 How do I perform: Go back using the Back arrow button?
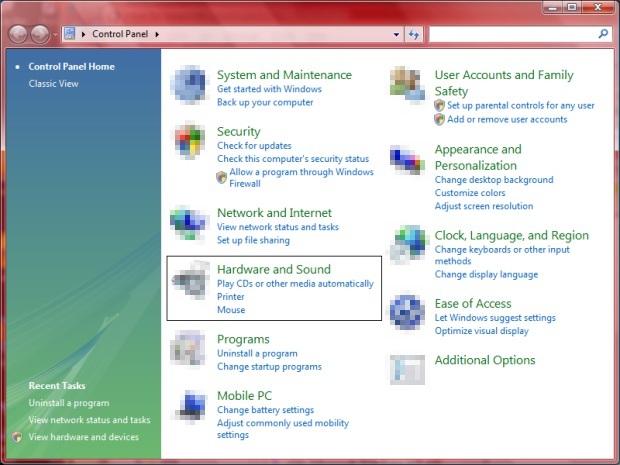pyautogui.click(x=19, y=34)
